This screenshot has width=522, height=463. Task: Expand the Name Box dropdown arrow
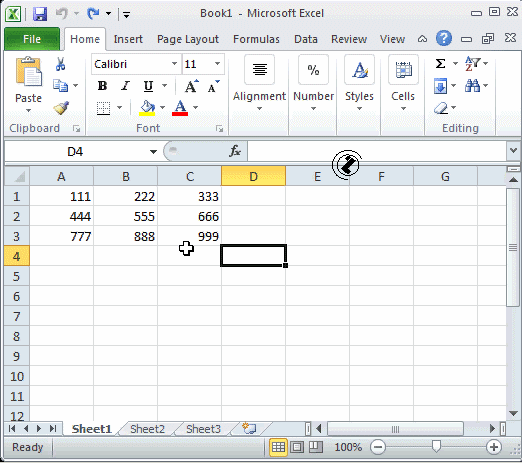pyautogui.click(x=153, y=152)
